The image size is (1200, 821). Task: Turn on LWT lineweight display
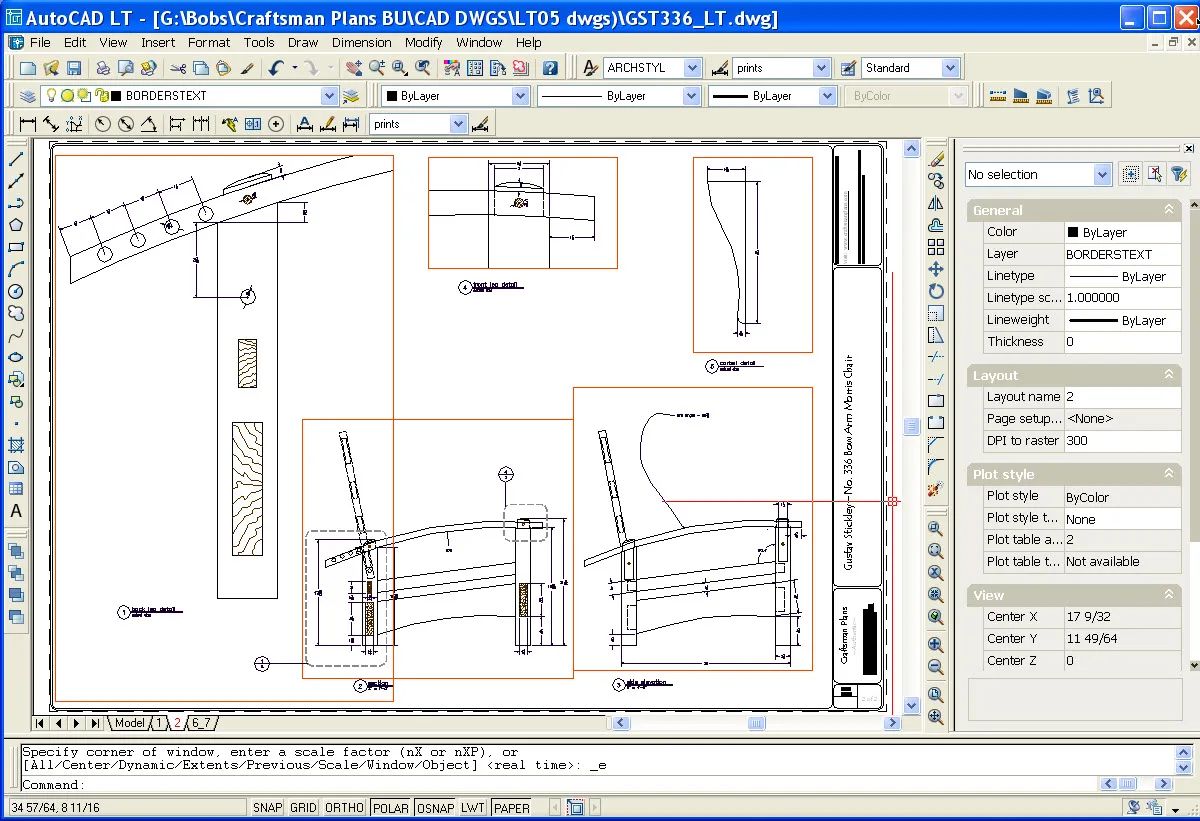pos(472,807)
